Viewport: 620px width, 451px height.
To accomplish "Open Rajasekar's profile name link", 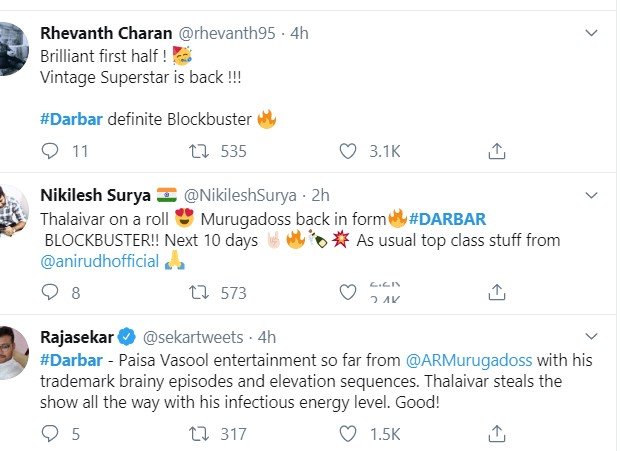I will tap(80, 335).
